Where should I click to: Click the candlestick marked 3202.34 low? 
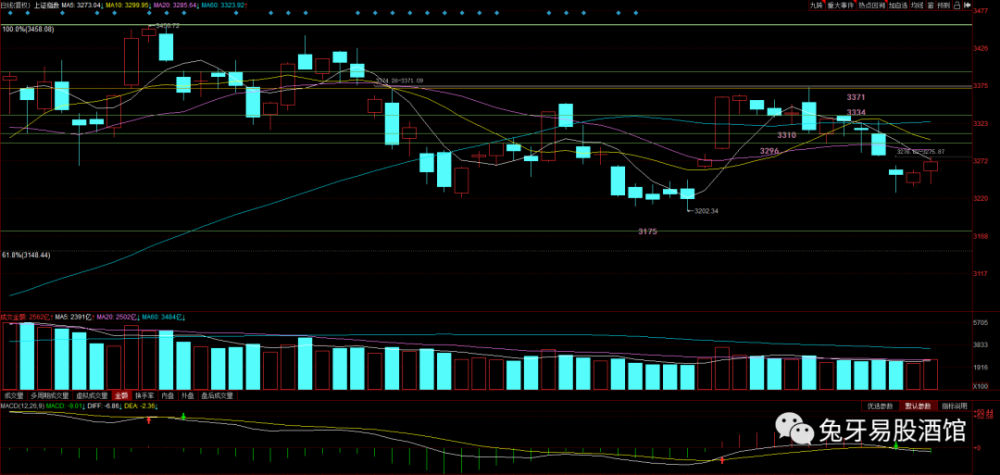[688, 194]
